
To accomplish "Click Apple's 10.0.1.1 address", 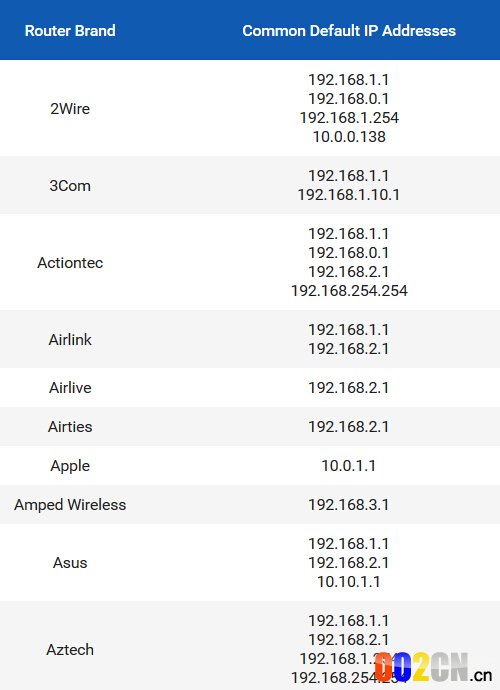I will pyautogui.click(x=349, y=466).
